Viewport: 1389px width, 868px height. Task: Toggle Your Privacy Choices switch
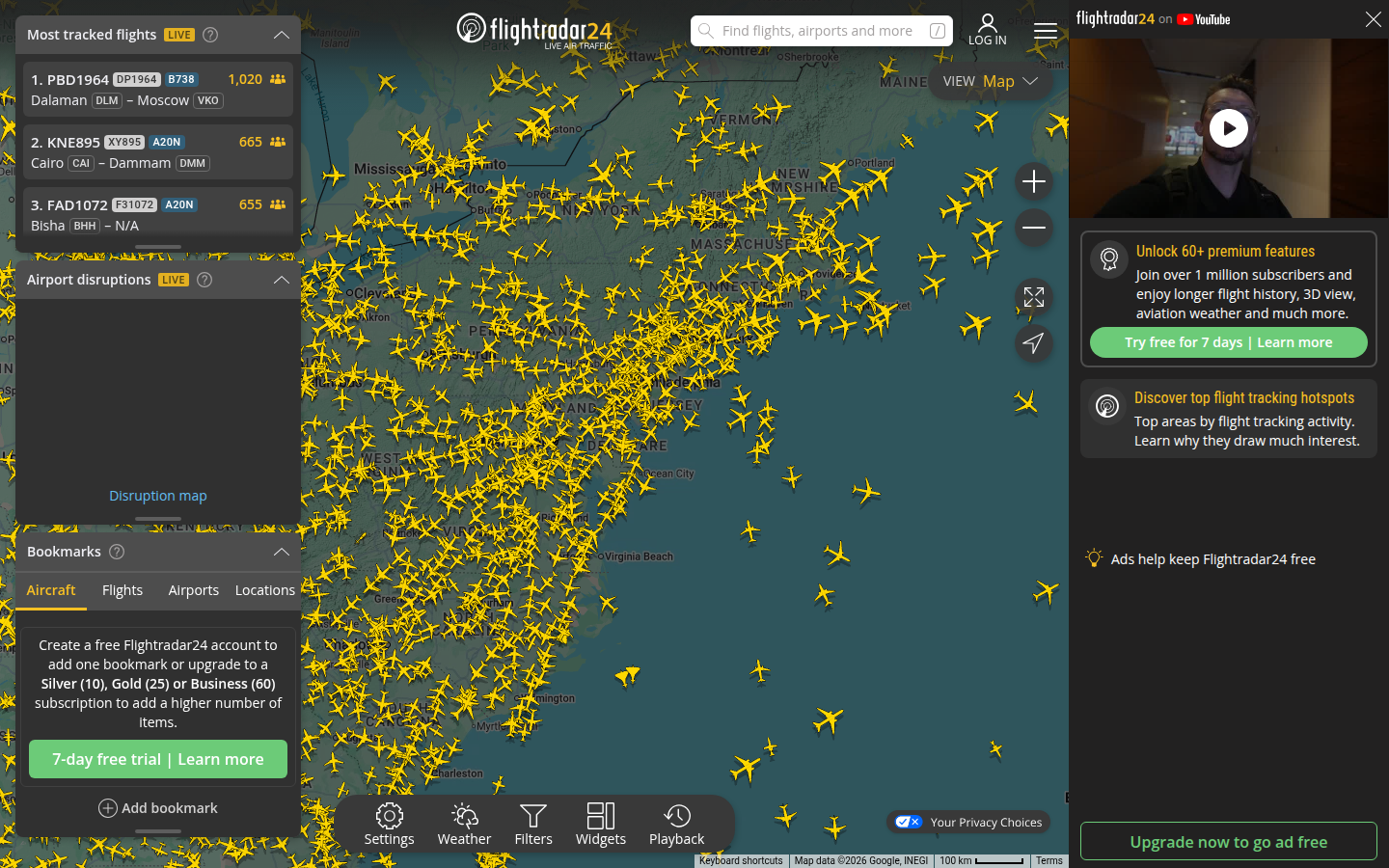[x=909, y=822]
